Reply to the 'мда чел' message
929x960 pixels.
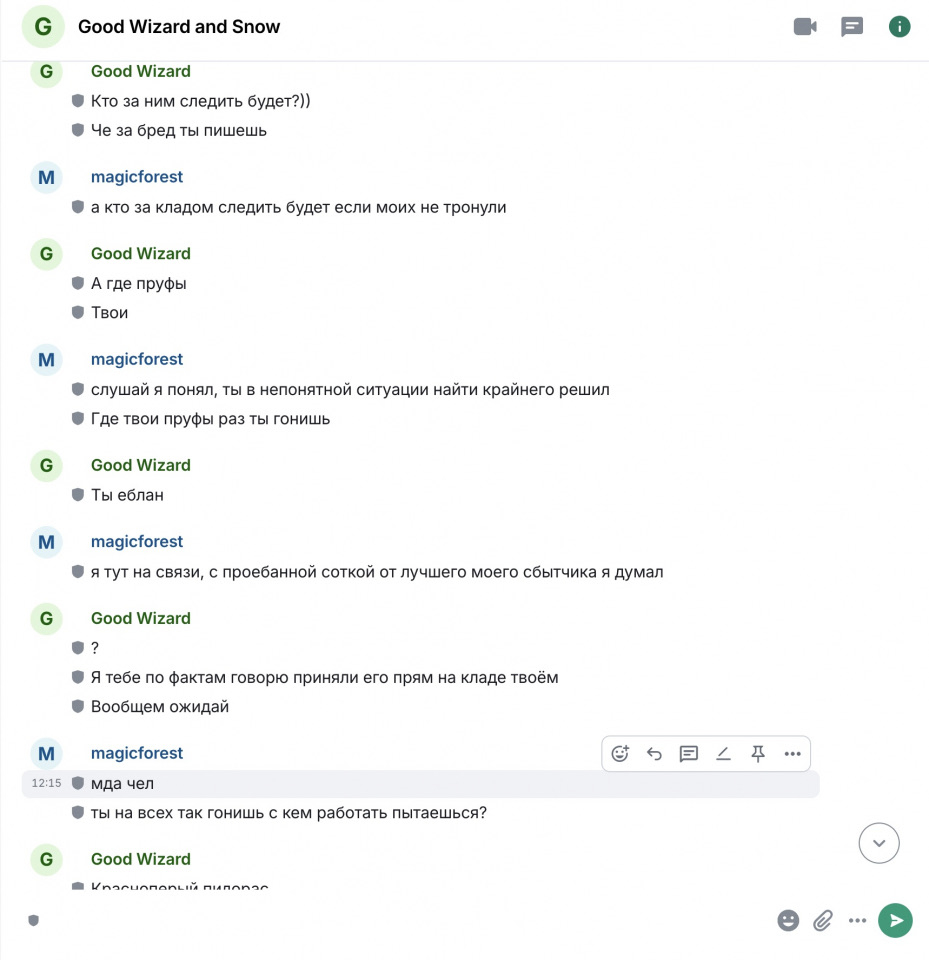(654, 753)
